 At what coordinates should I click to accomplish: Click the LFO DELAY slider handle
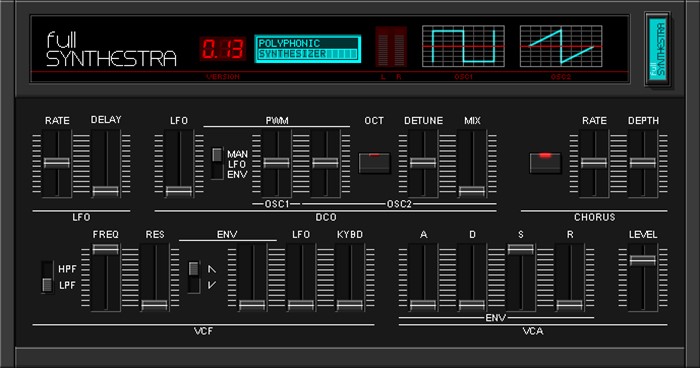(106, 191)
